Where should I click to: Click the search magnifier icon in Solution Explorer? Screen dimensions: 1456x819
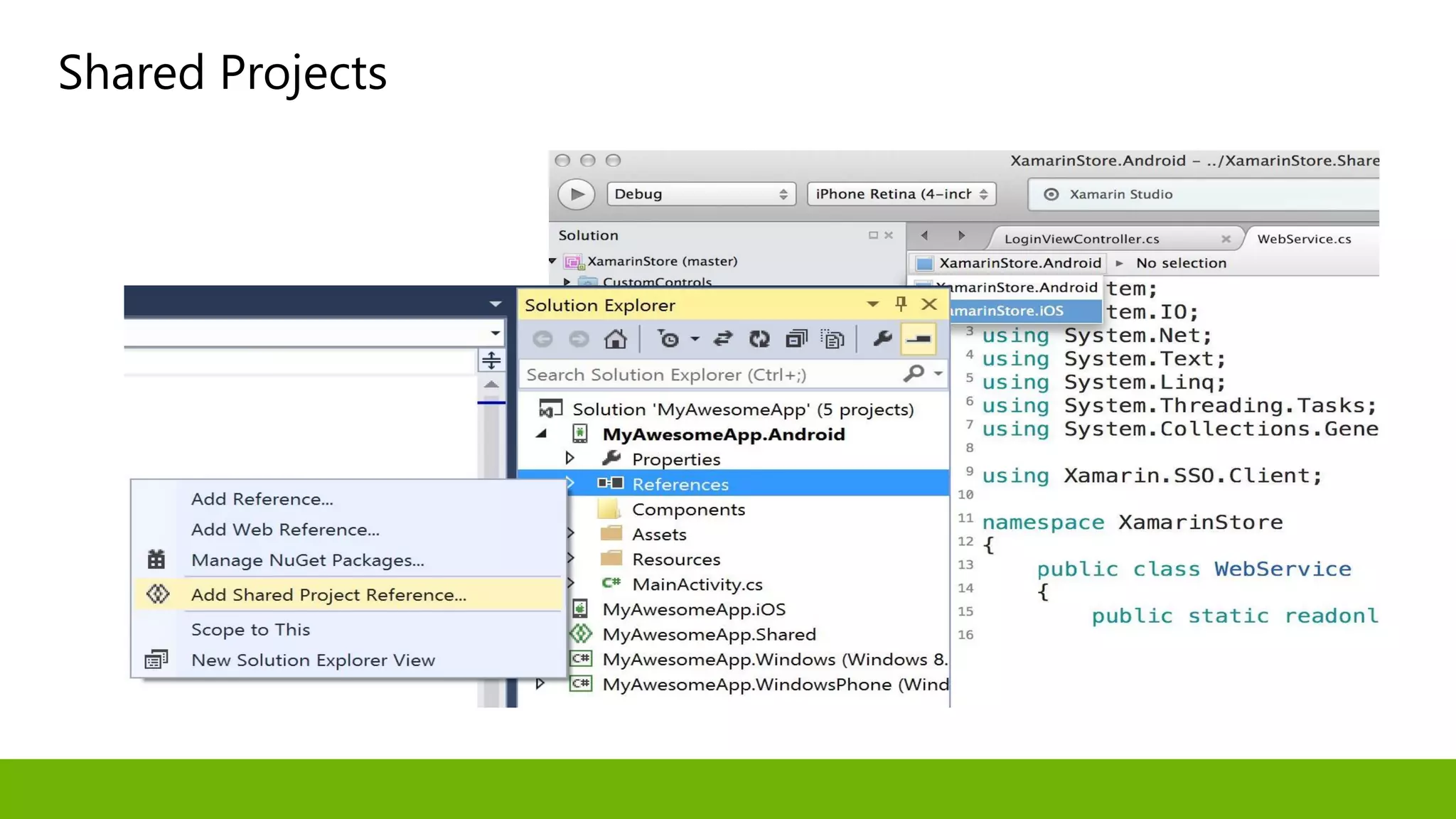pos(914,373)
